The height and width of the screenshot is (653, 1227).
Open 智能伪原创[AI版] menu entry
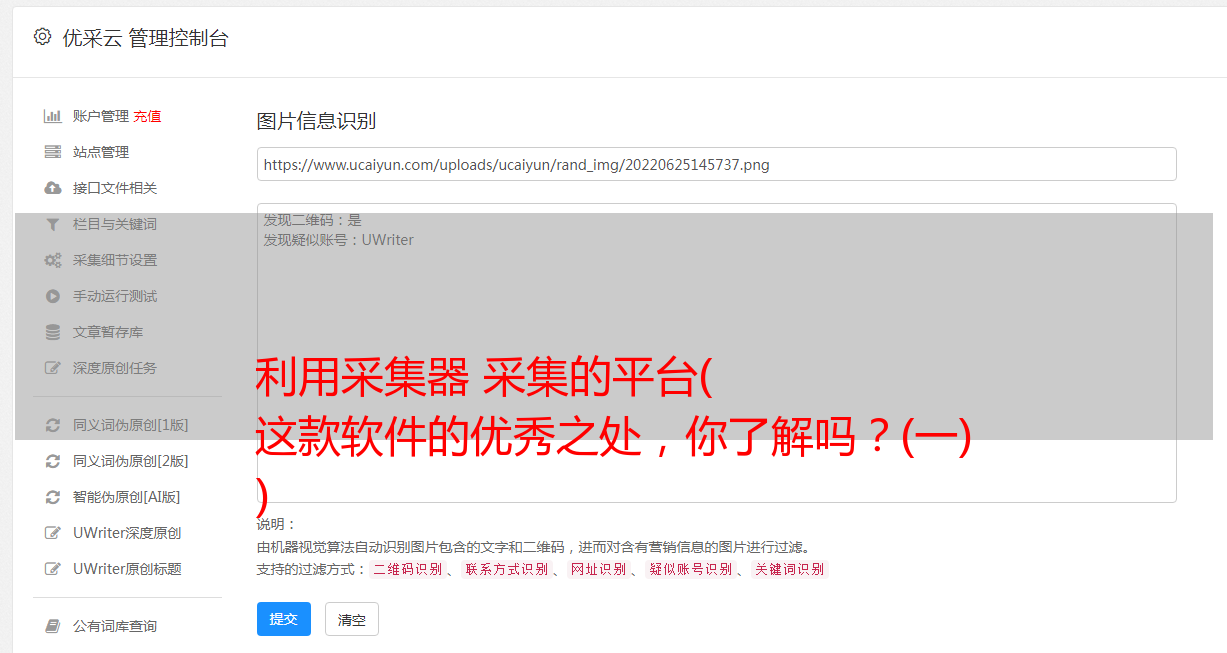pyautogui.click(x=127, y=497)
